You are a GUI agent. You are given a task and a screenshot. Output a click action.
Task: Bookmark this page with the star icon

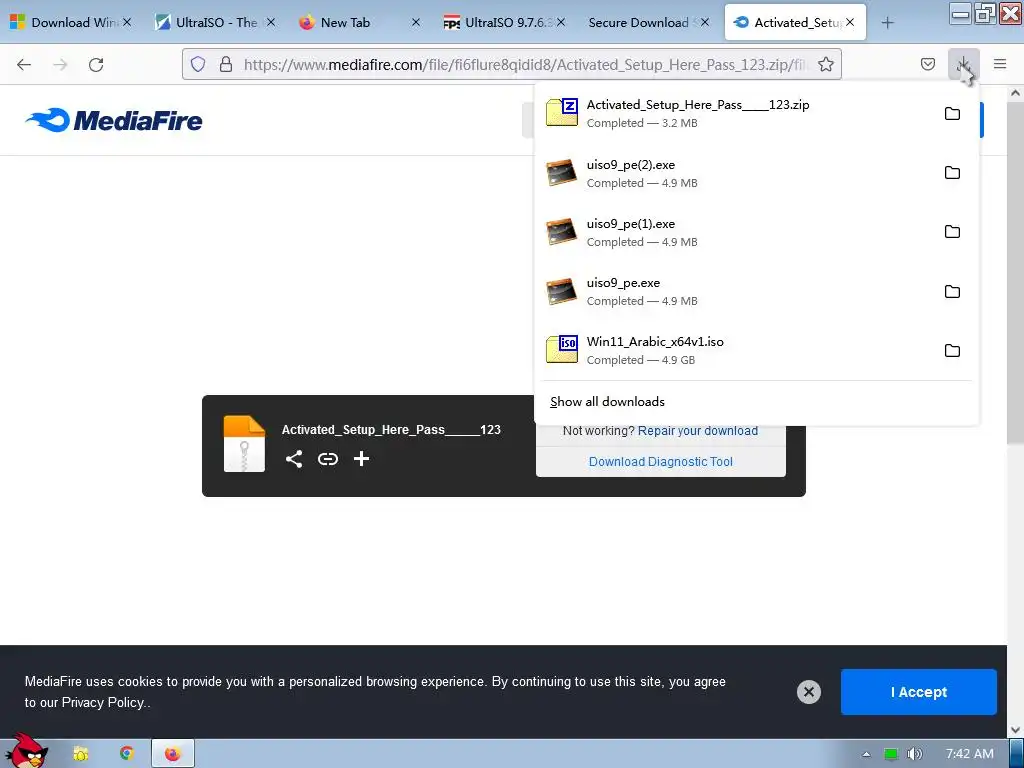pyautogui.click(x=826, y=64)
